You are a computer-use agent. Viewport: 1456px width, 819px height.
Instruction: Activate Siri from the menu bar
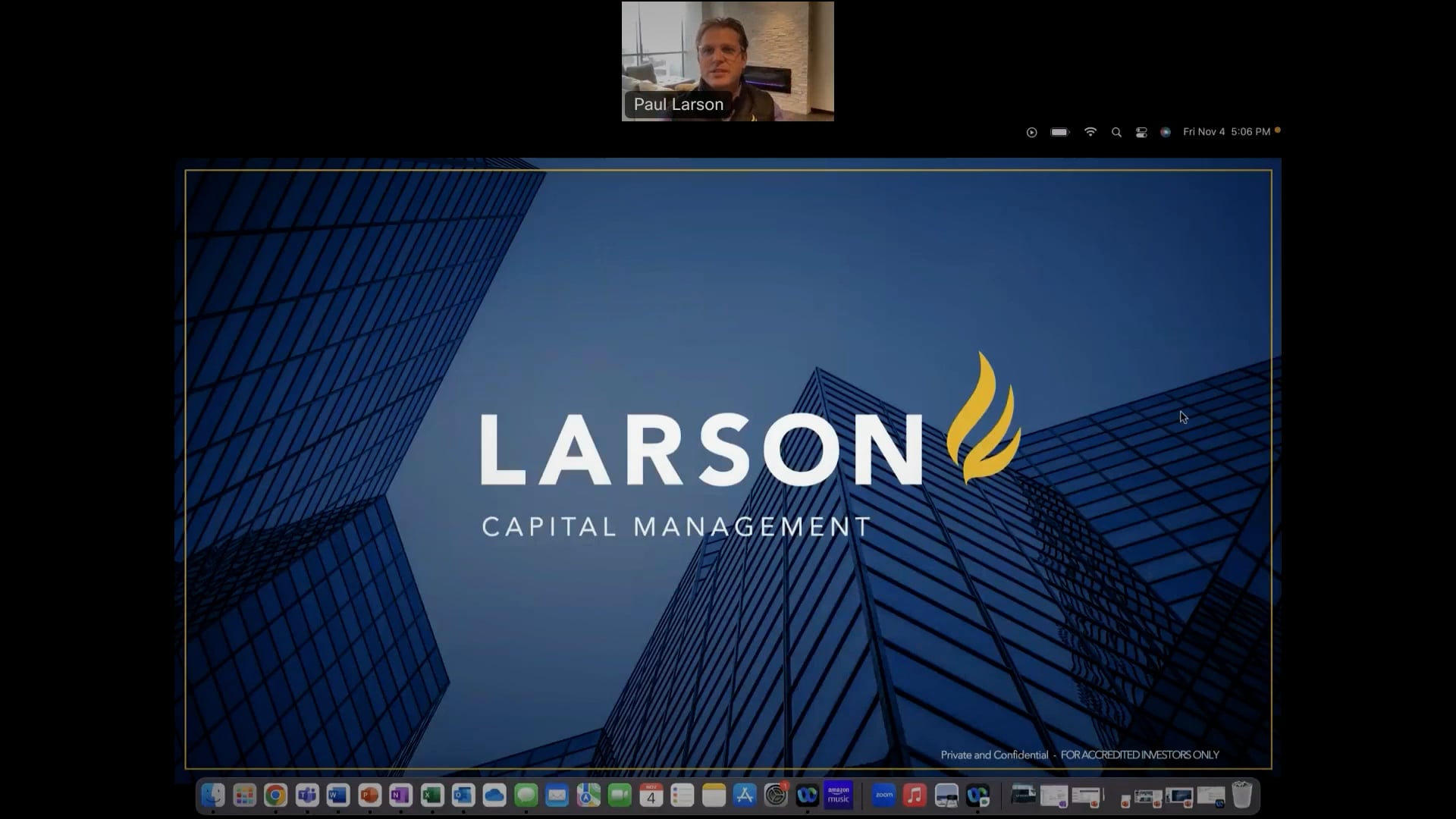pyautogui.click(x=1166, y=131)
